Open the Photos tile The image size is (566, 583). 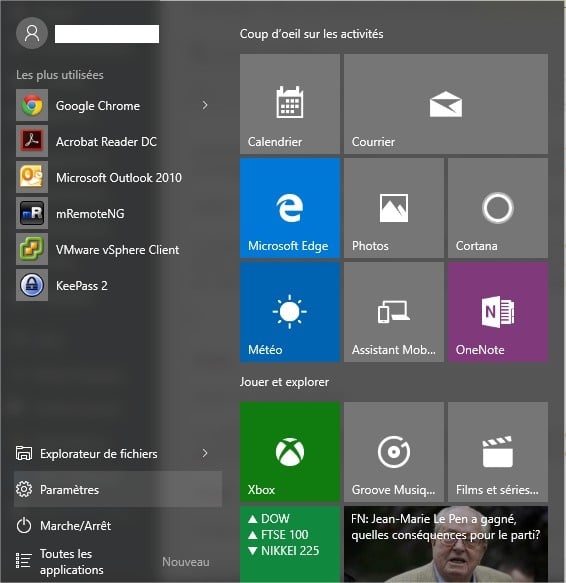tap(394, 208)
